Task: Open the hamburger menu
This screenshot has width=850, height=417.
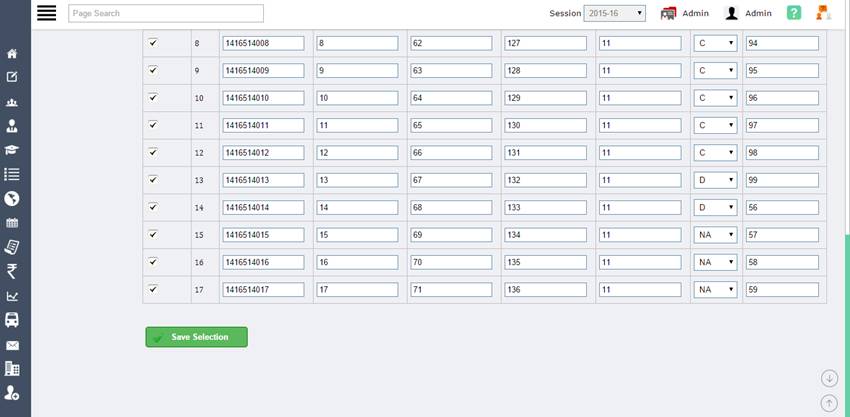Action: (x=46, y=13)
